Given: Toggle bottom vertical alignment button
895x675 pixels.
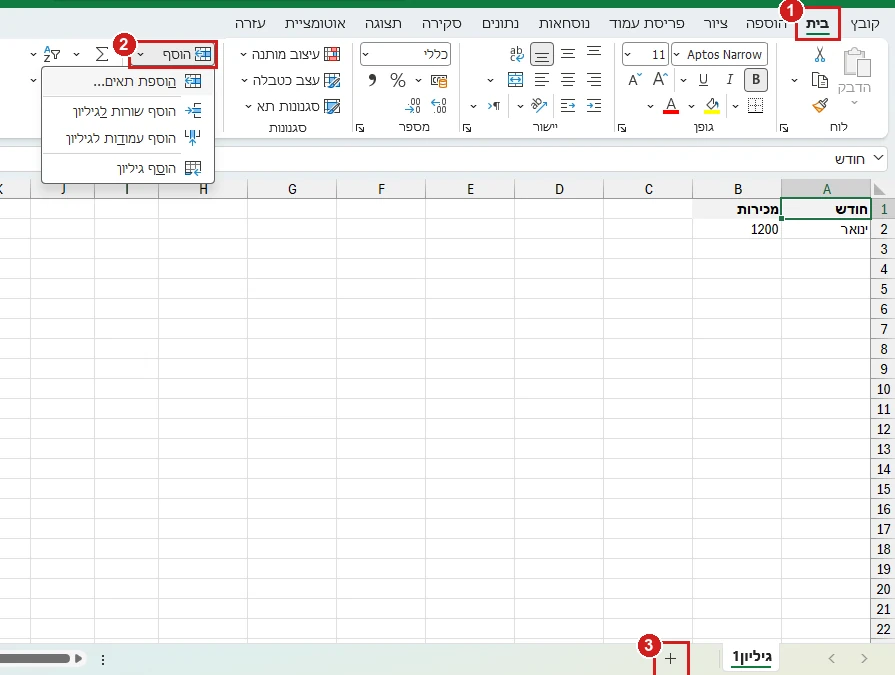Looking at the screenshot, I should pos(542,54).
